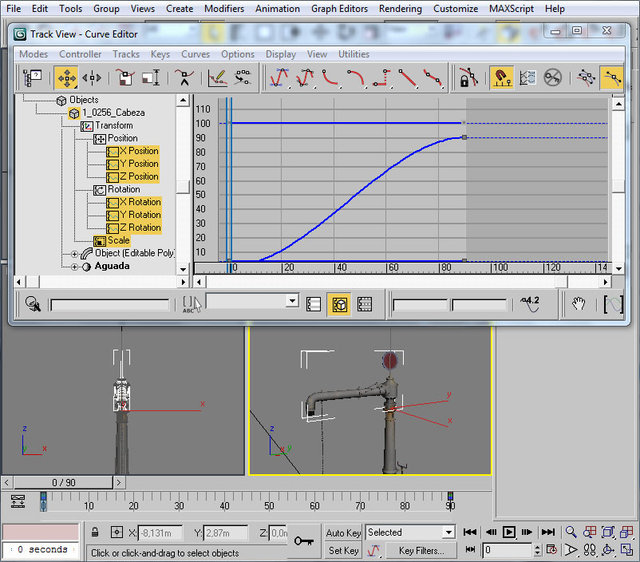Toggle Set Key mode

pos(343,550)
